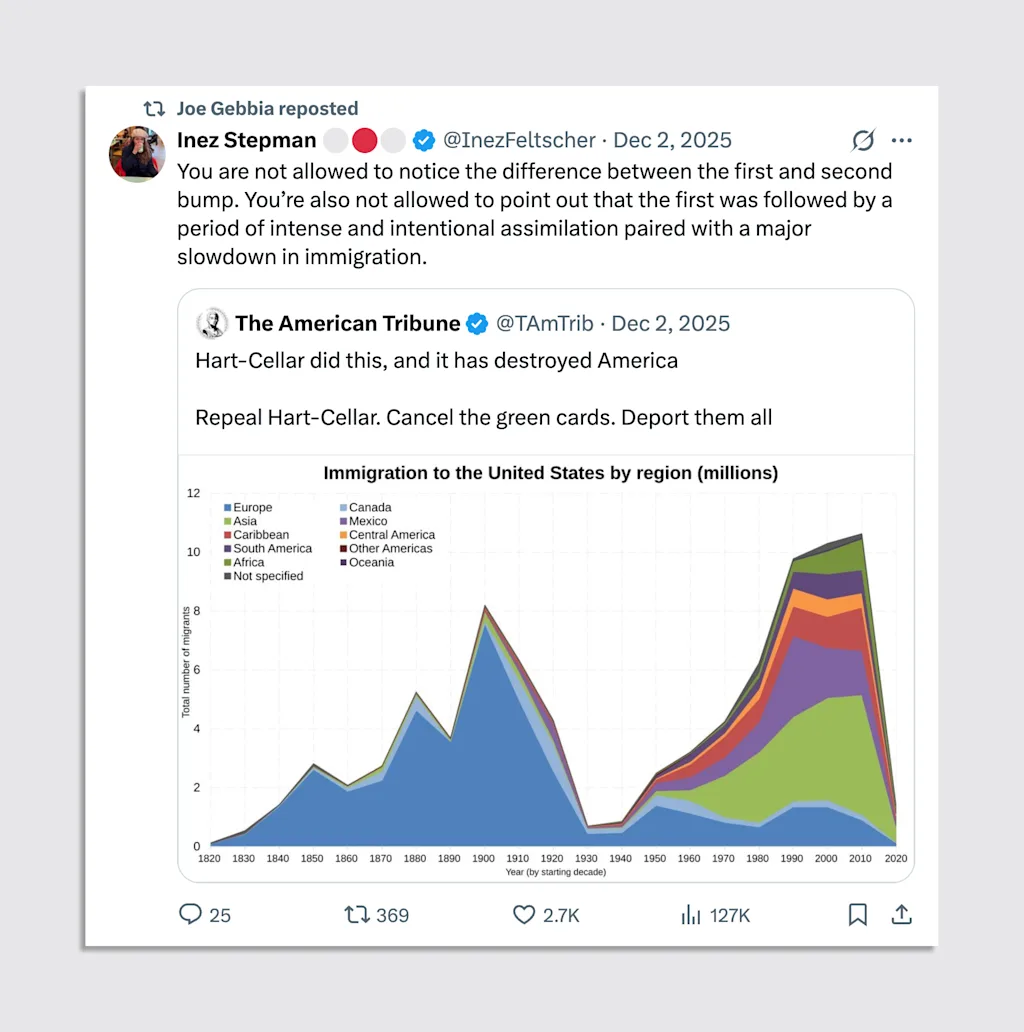Open The American Tribune avatar
Viewport: 1024px width, 1032px height.
[x=212, y=323]
